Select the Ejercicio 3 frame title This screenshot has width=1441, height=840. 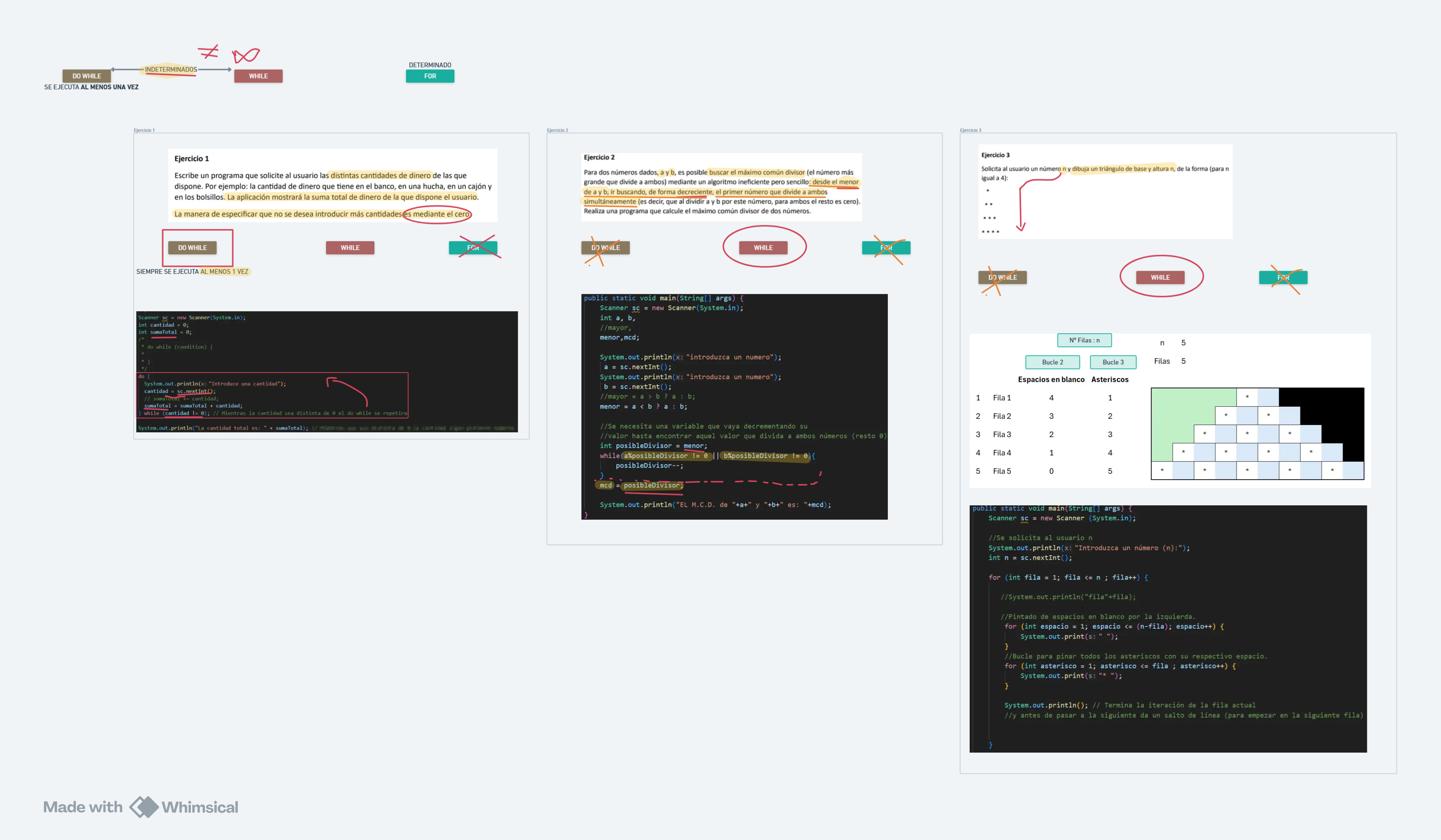pos(970,130)
